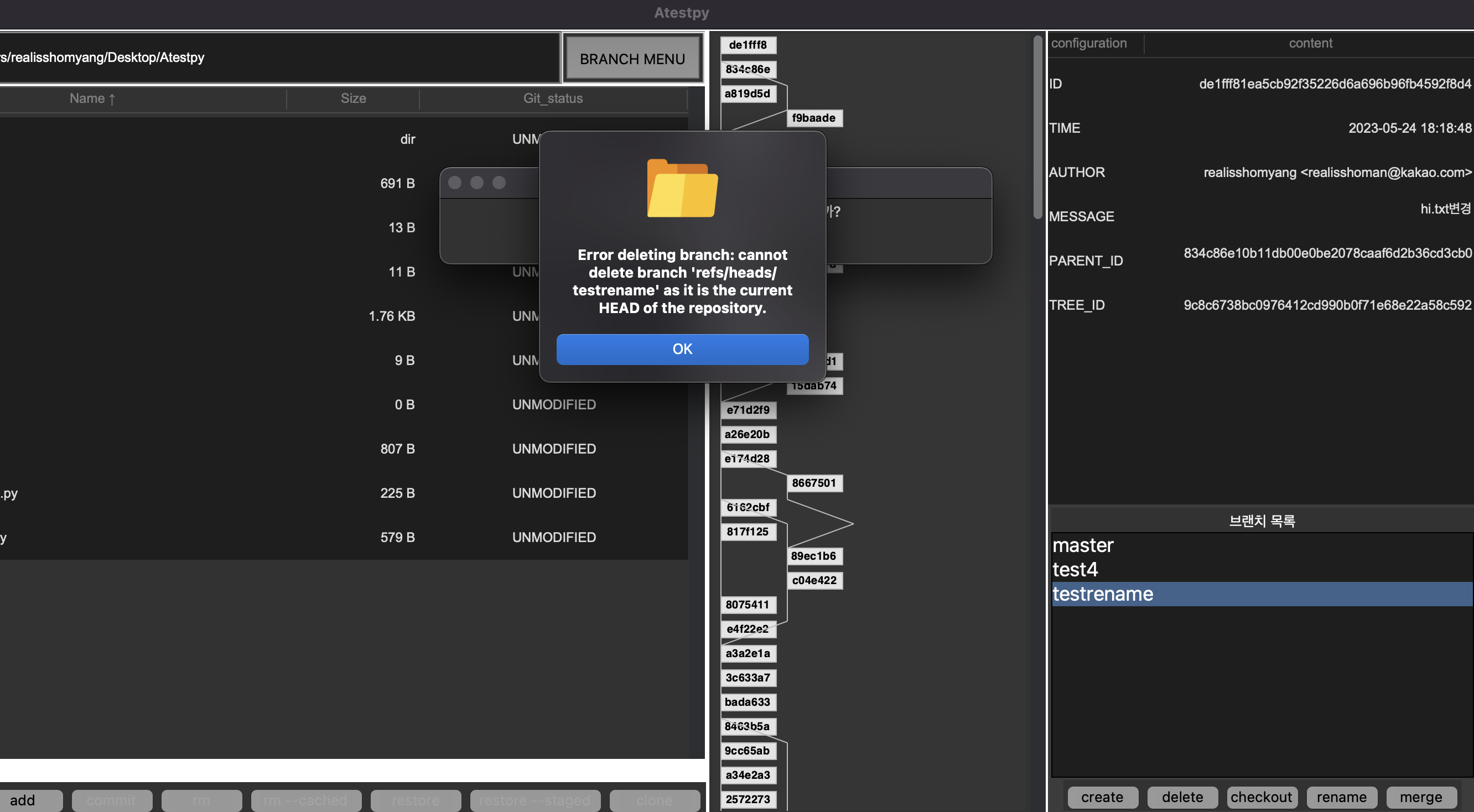Click the rename branch button

pos(1341,797)
